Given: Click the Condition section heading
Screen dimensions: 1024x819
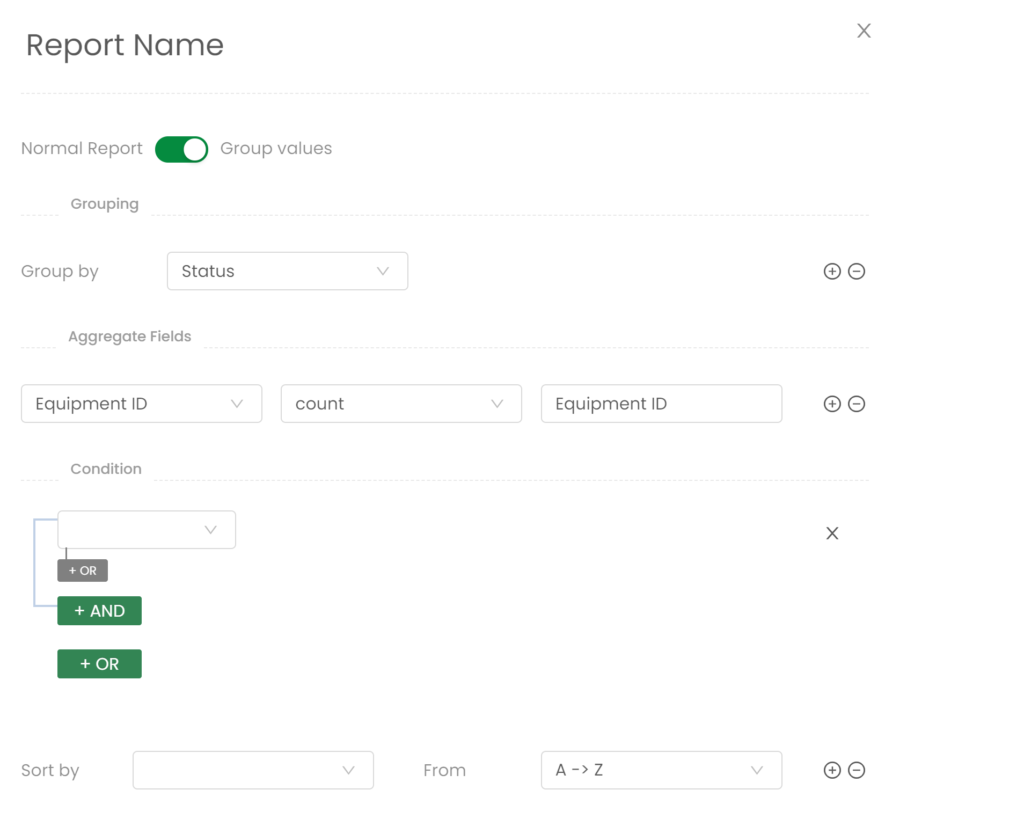Looking at the screenshot, I should [106, 469].
